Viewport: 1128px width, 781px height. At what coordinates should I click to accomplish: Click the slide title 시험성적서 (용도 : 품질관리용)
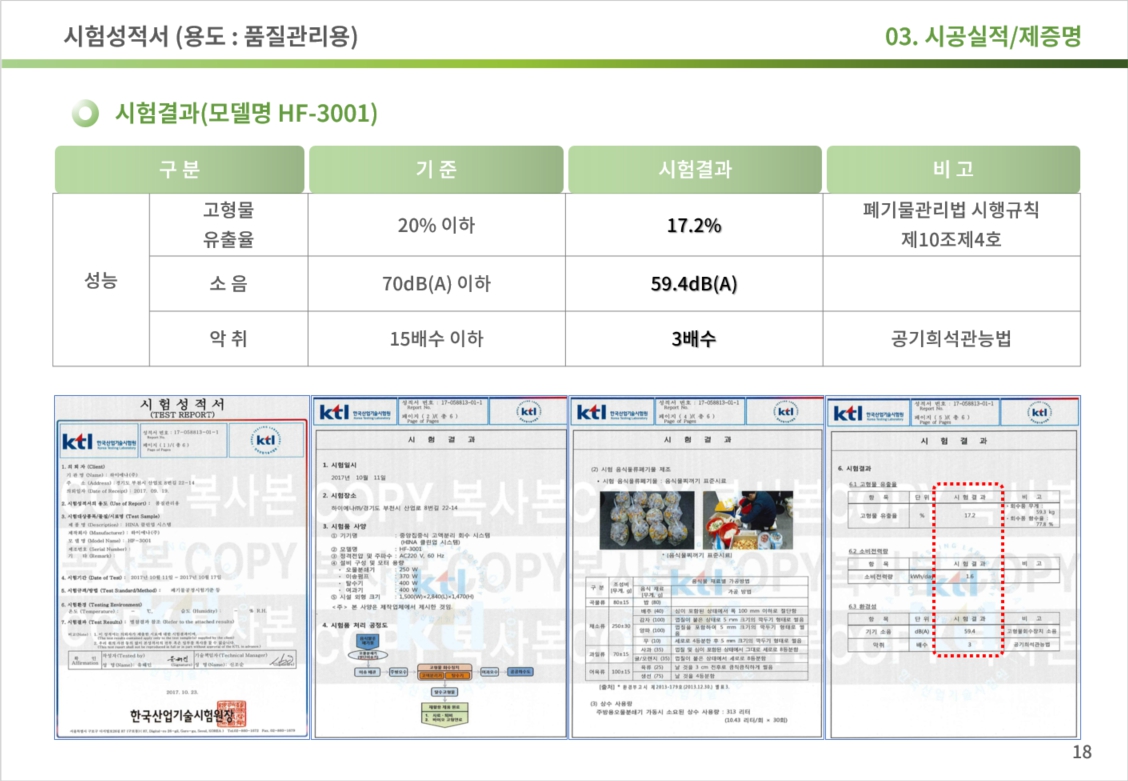(210, 37)
